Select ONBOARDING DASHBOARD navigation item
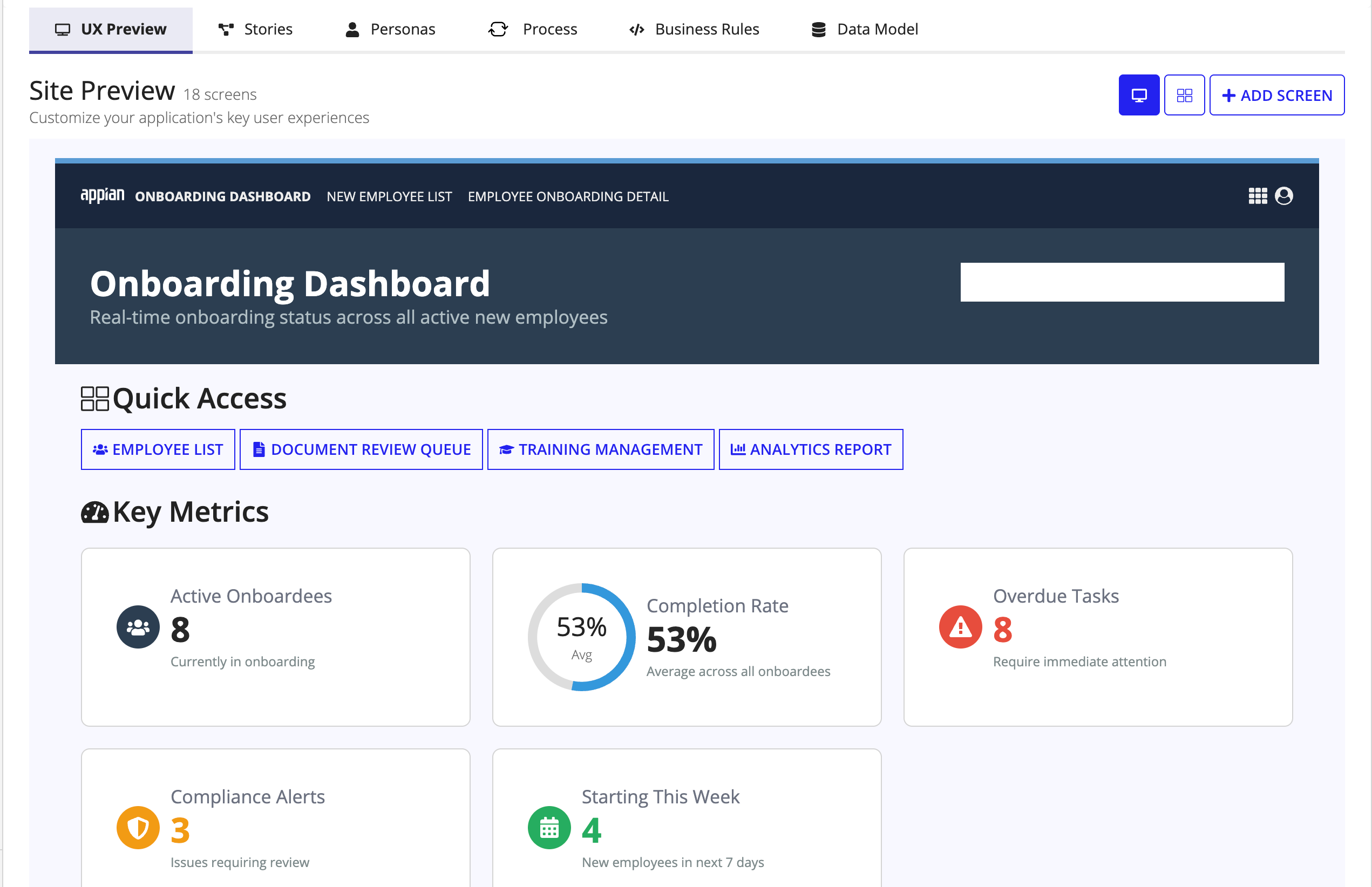The width and height of the screenshot is (1372, 887). click(x=222, y=196)
